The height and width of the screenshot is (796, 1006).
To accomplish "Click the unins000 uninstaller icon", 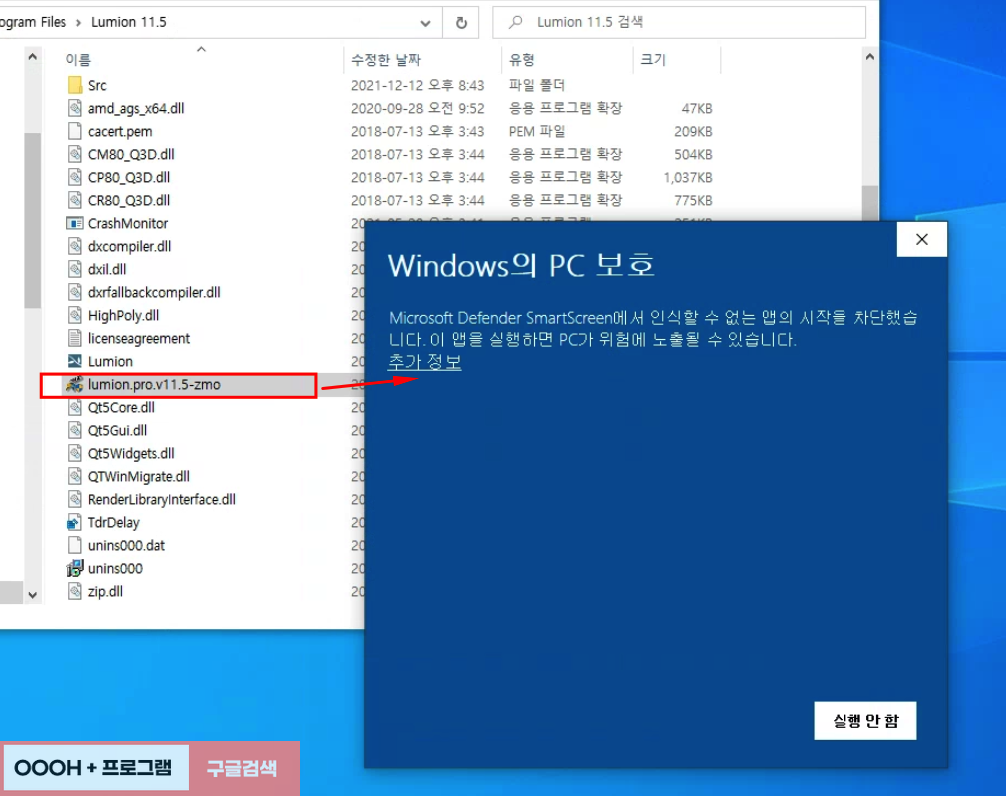I will click(x=74, y=568).
